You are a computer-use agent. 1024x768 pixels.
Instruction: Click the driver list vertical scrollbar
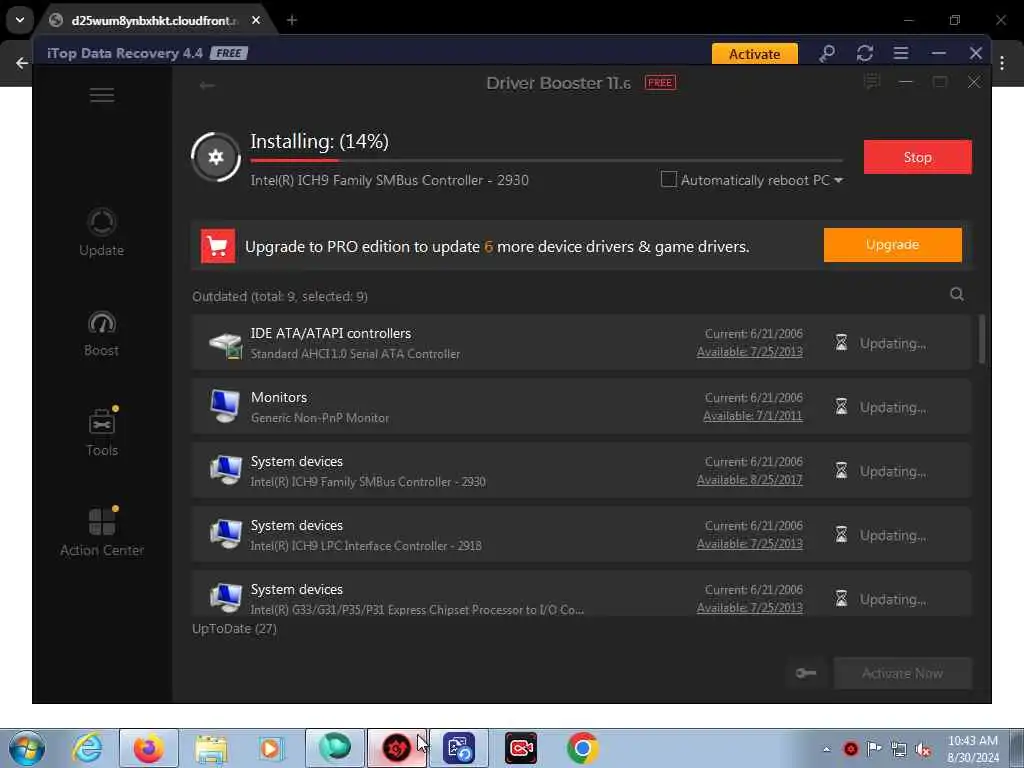click(x=981, y=339)
